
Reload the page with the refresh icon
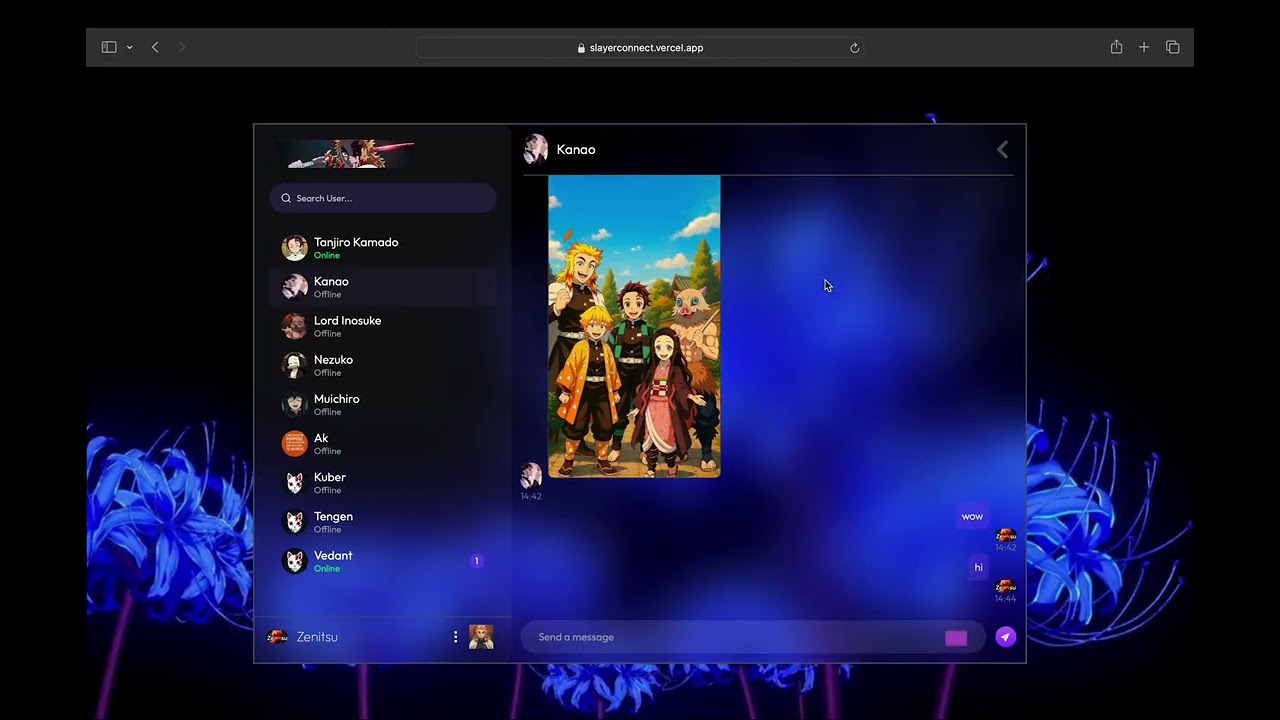coord(854,47)
